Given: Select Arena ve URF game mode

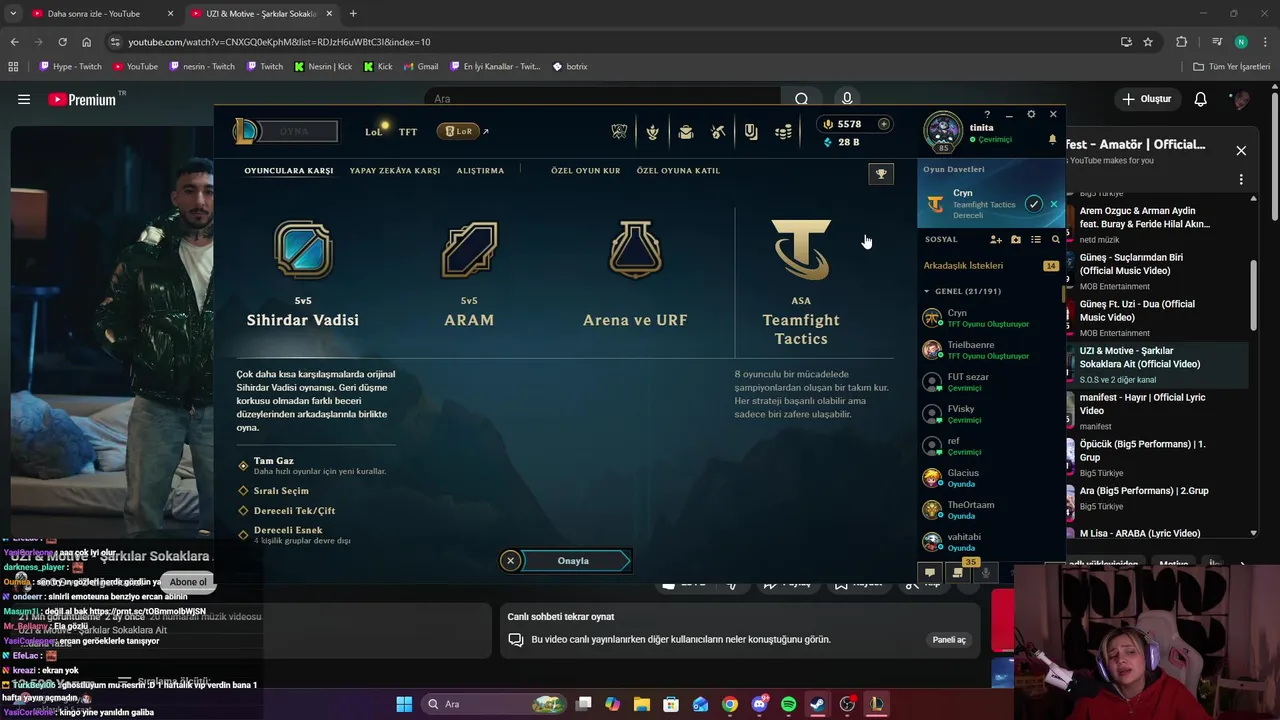Looking at the screenshot, I should point(635,275).
